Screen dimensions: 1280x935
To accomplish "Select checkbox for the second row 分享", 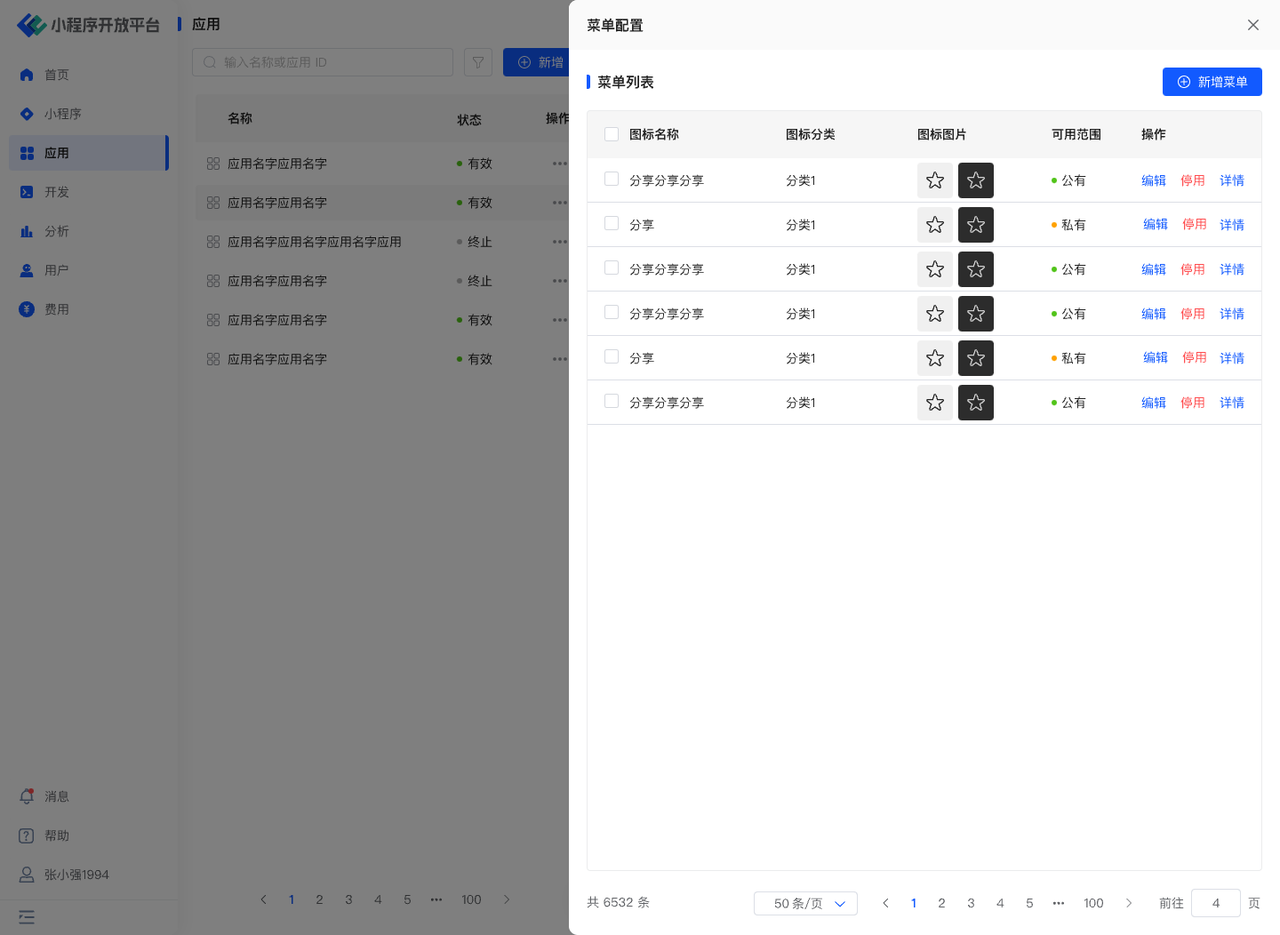I will pyautogui.click(x=611, y=224).
